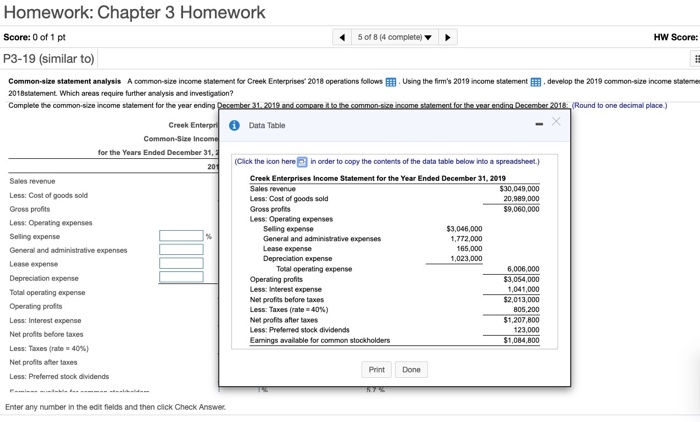Click 'Total operating expense' in the left statement
Screen dimensions: 700x422
pos(47,293)
